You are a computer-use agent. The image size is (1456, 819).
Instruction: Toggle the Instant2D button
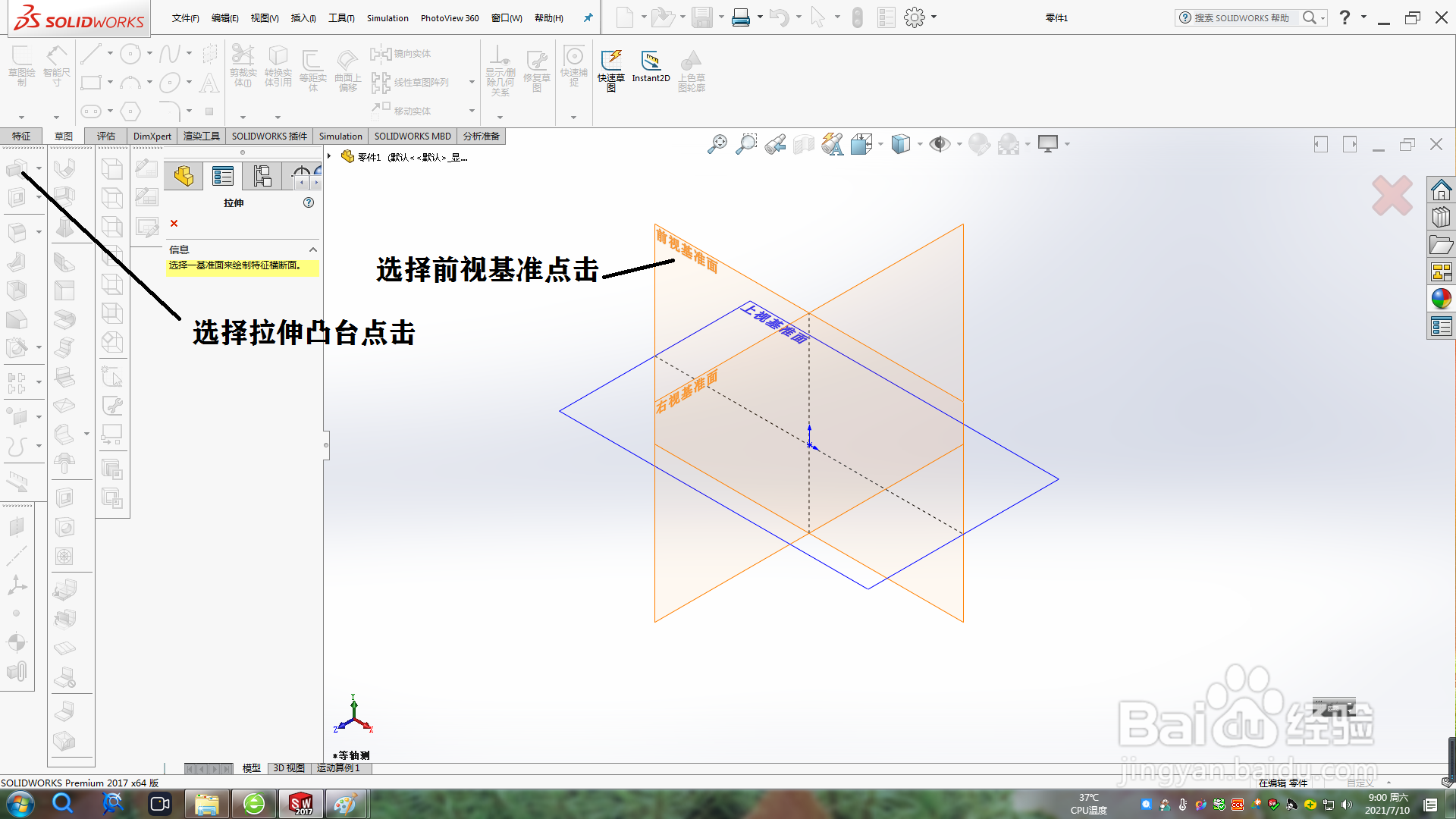point(651,67)
